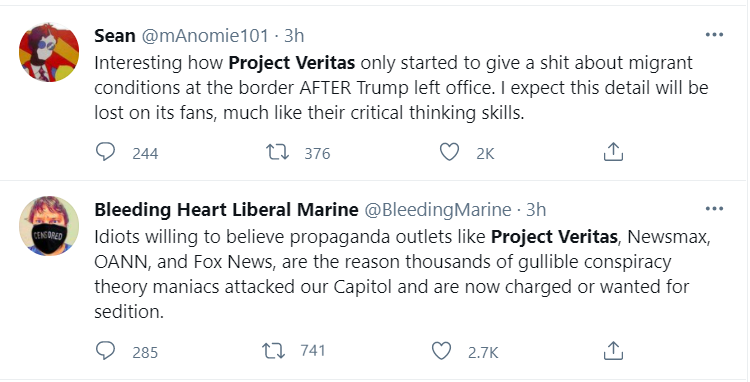
Task: Open more options on BleedingMarine's tweet
Action: coord(714,208)
